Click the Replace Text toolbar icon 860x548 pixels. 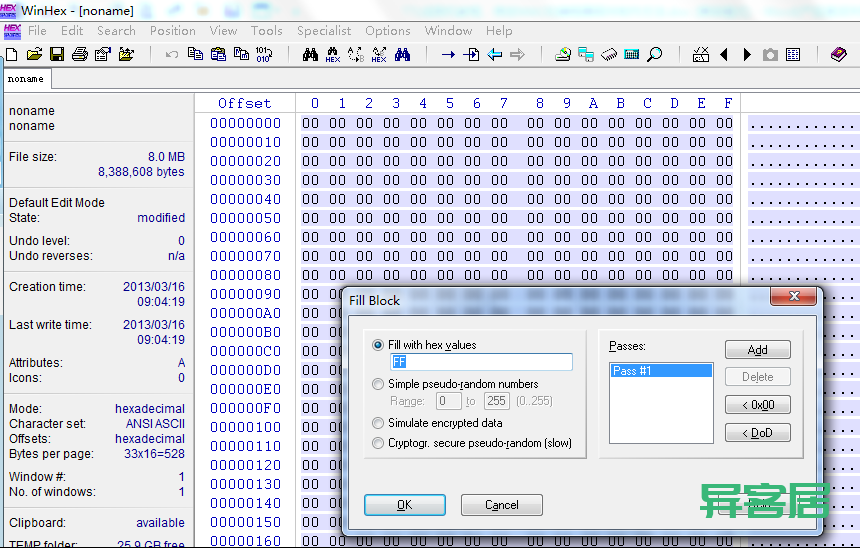tap(356, 54)
